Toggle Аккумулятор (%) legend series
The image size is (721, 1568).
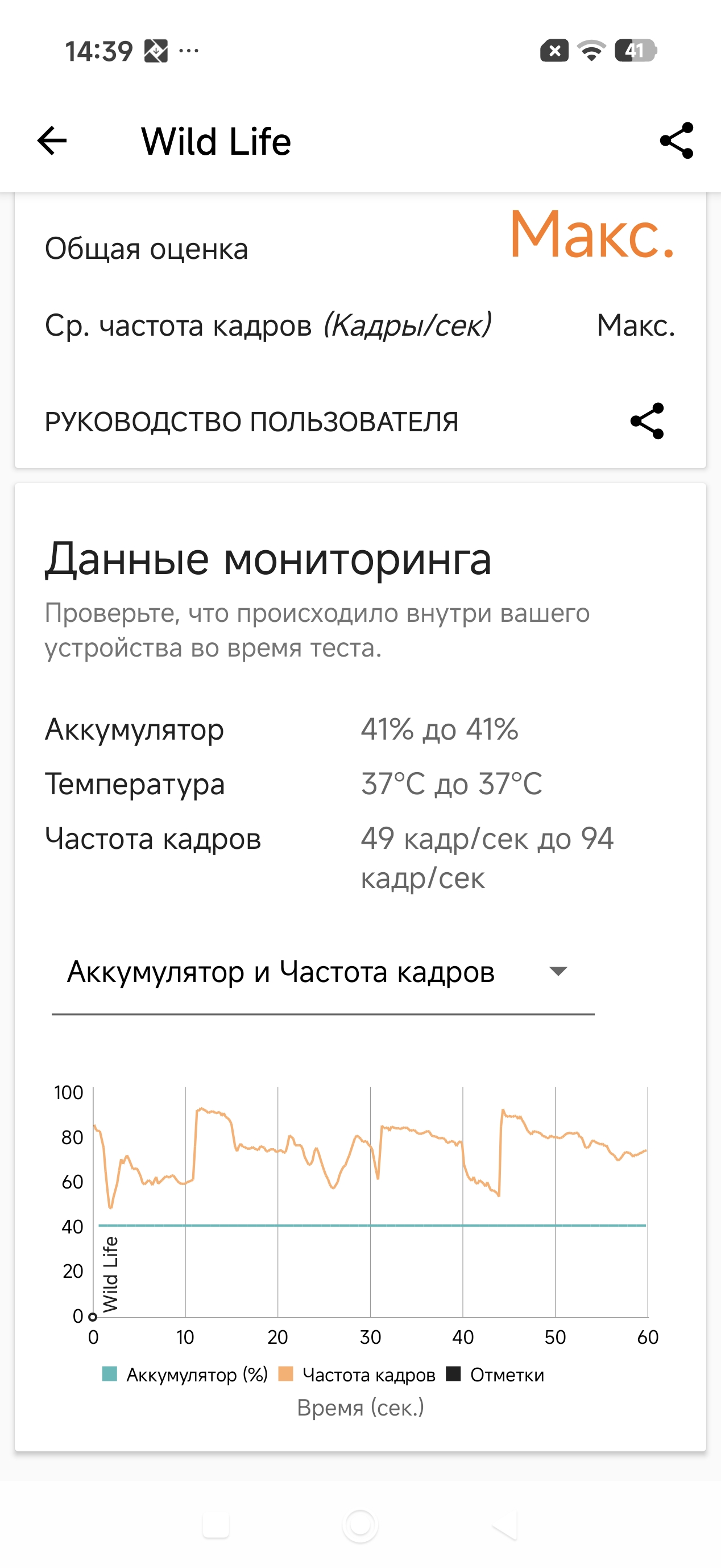185,1375
